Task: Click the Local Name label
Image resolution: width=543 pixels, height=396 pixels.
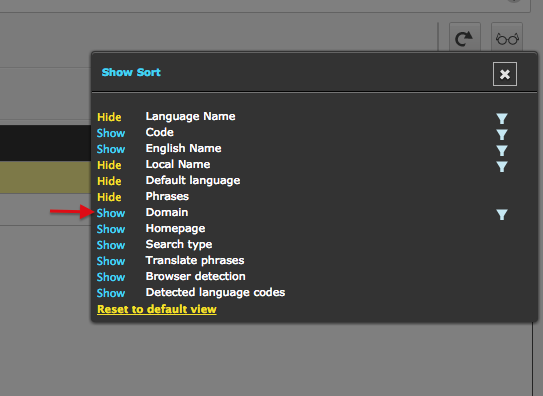Action: 178,164
